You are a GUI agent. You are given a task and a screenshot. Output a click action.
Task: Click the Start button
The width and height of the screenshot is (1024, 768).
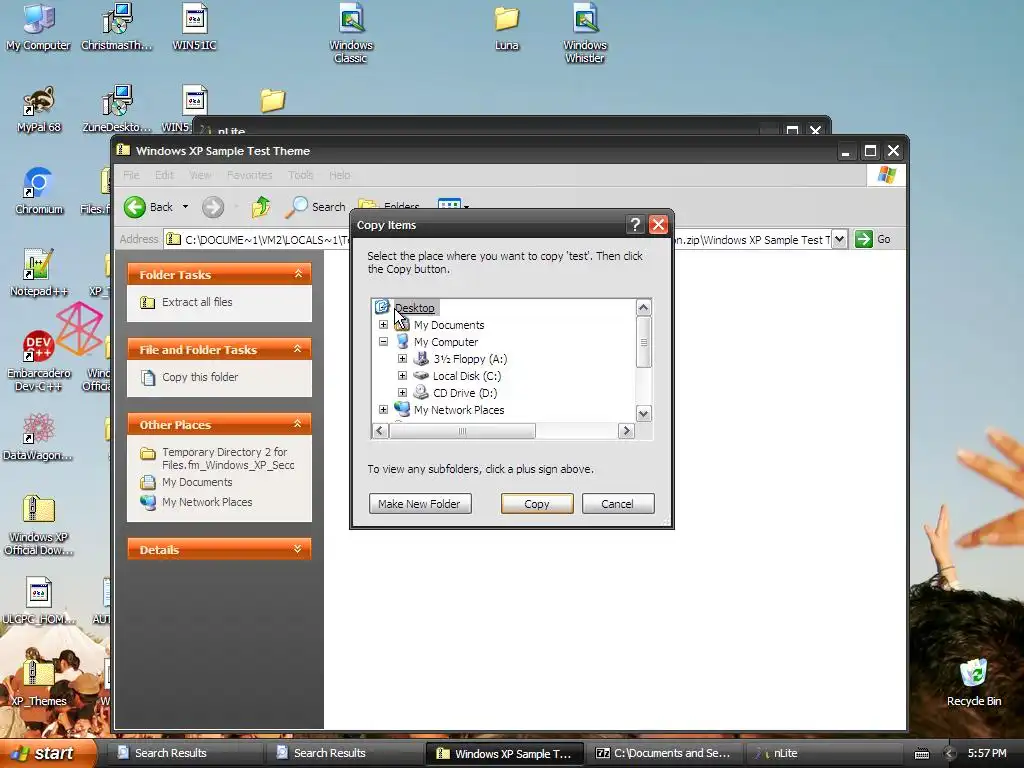pos(48,753)
